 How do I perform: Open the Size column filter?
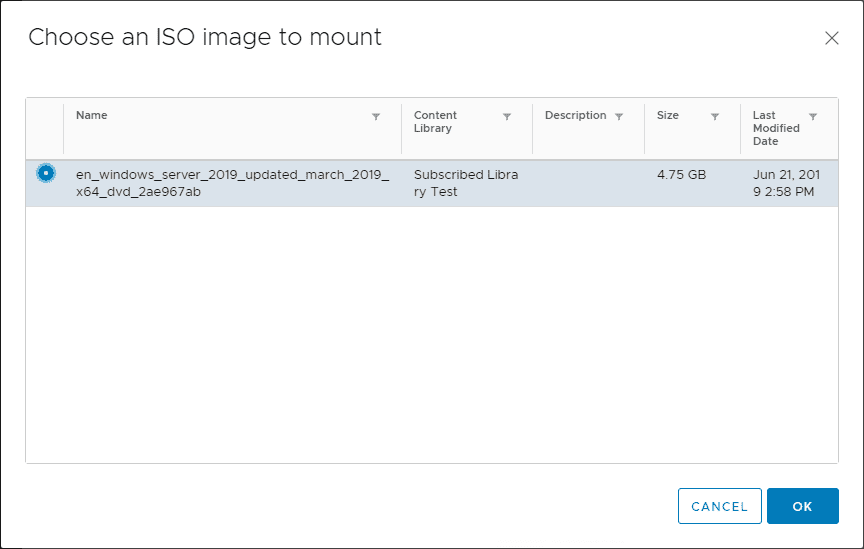(715, 117)
